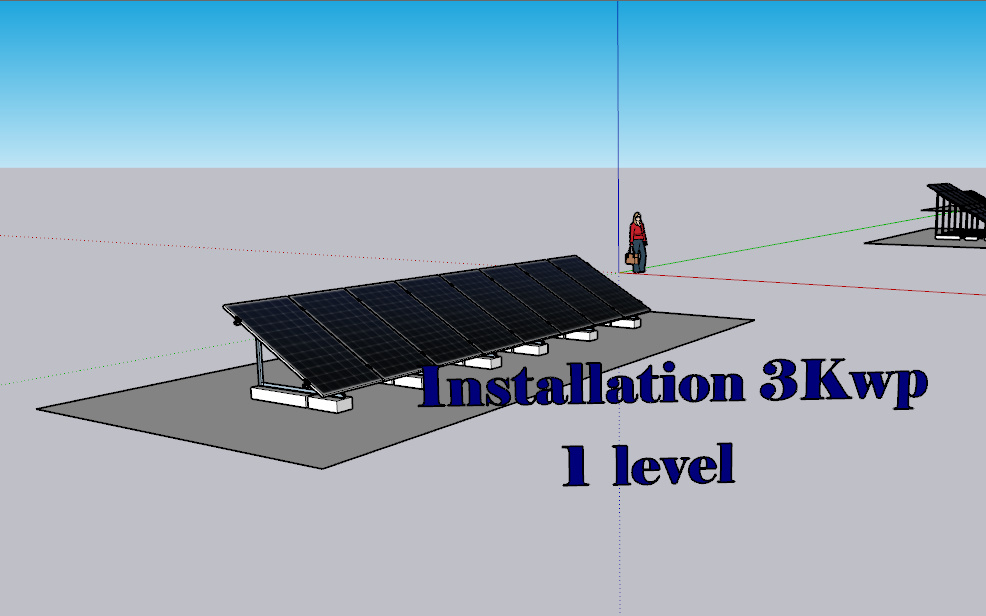Click the metal support leg at array's left end
986x616 pixels.
click(259, 364)
